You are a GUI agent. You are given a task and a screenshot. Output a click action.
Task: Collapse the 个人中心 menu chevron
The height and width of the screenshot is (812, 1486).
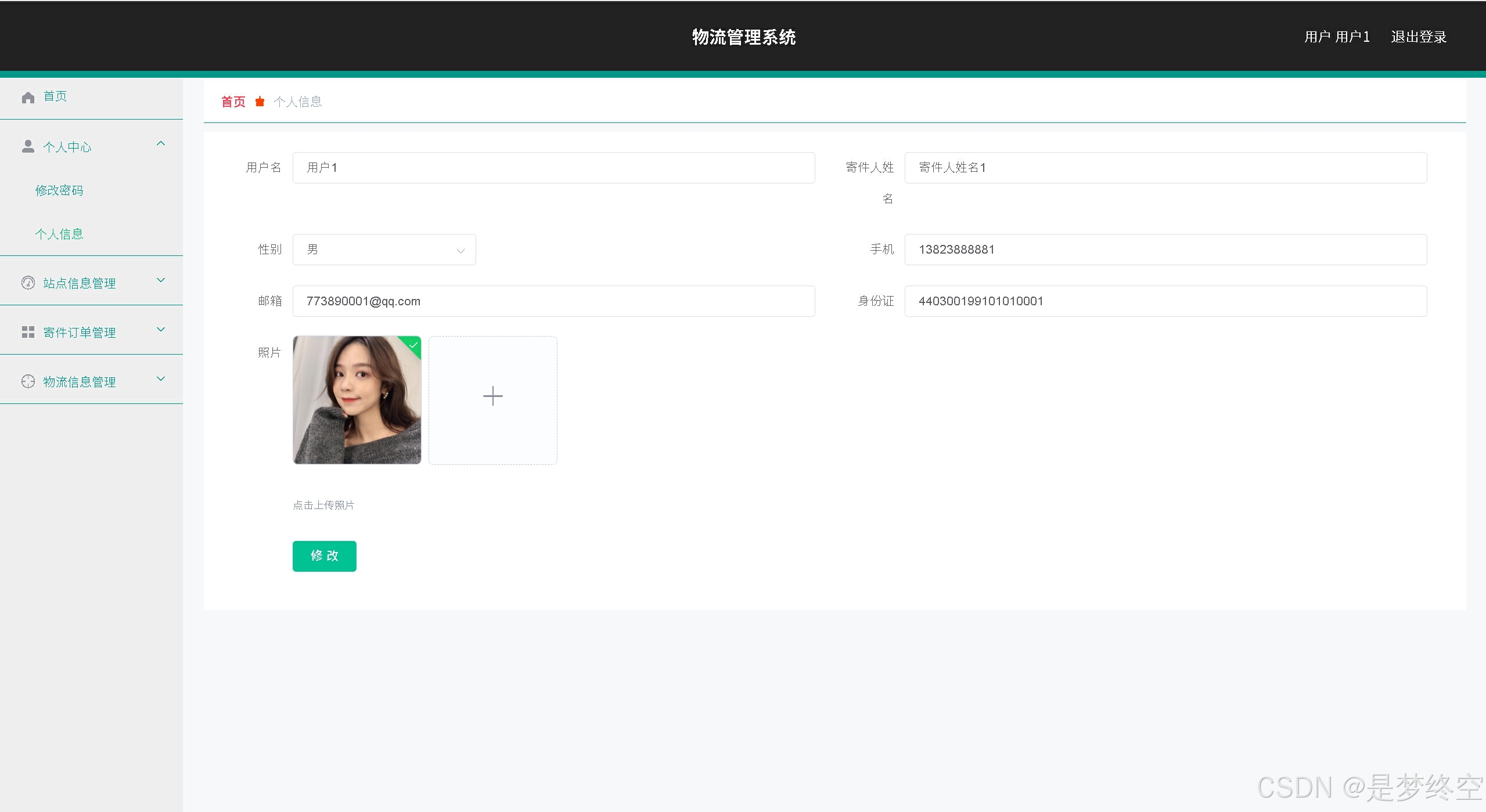(161, 143)
